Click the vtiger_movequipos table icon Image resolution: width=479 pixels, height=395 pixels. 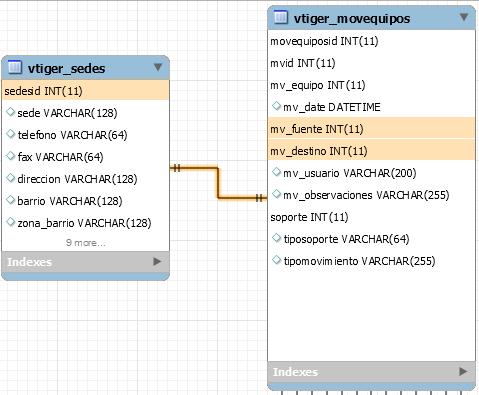pyautogui.click(x=281, y=17)
